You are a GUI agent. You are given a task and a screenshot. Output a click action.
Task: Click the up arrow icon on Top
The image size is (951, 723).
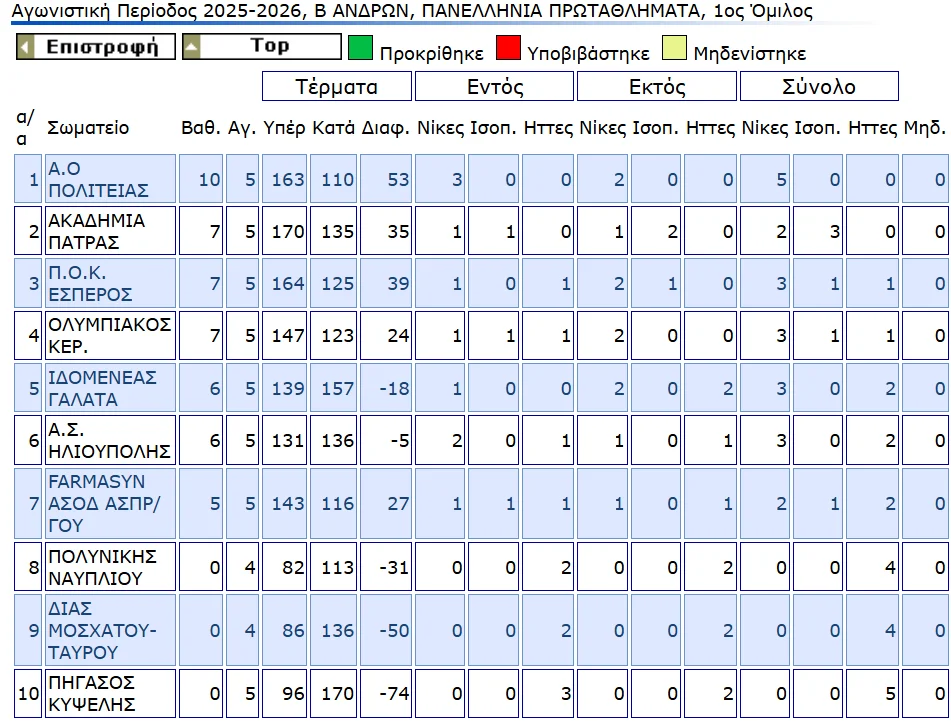[x=192, y=47]
